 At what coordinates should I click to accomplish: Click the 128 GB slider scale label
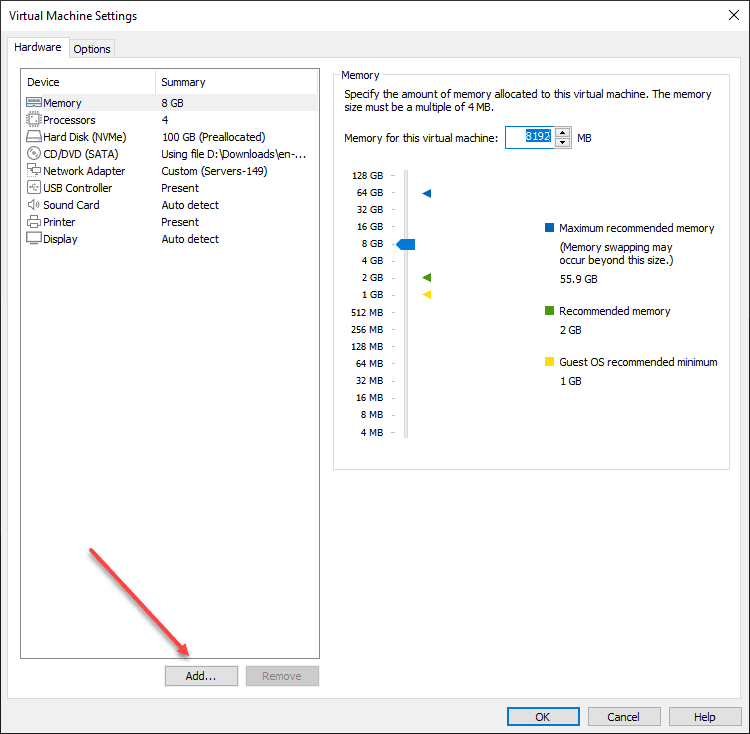click(x=367, y=175)
